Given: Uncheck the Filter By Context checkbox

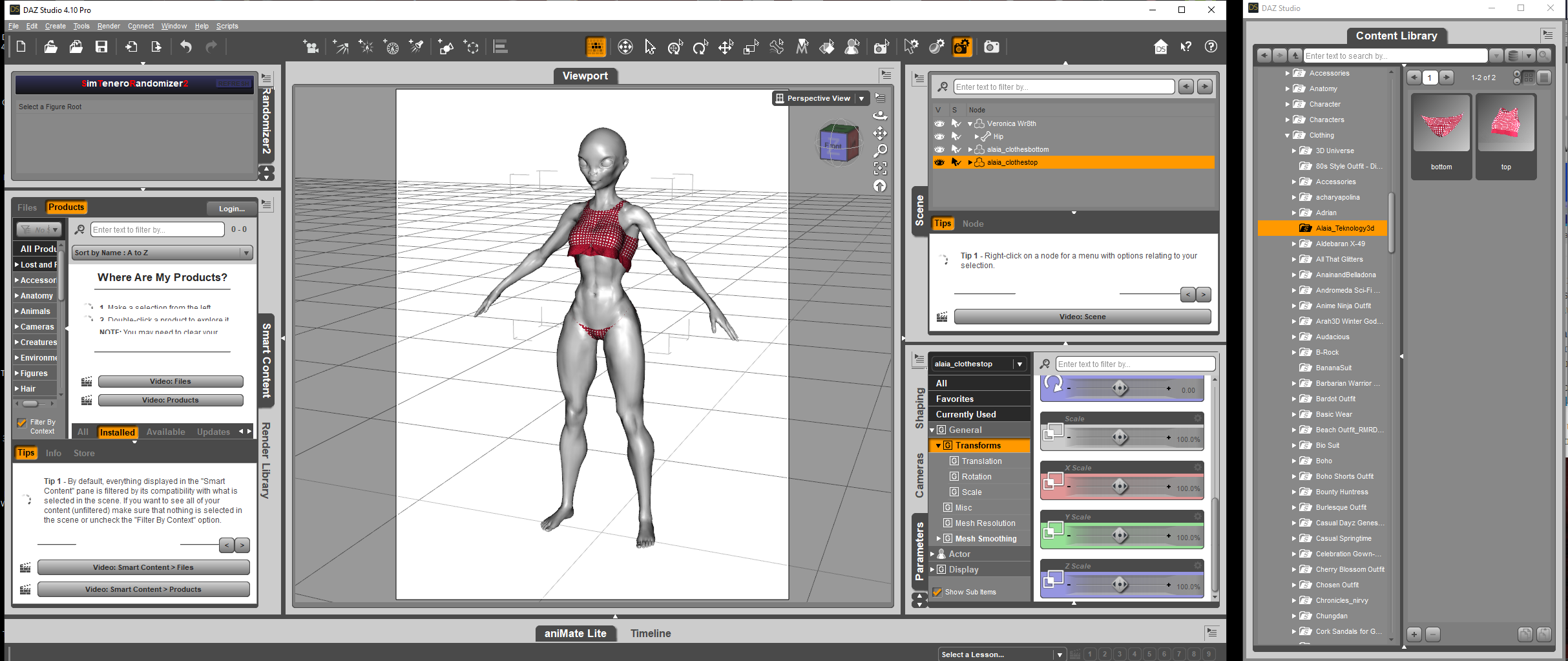Looking at the screenshot, I should (x=22, y=423).
